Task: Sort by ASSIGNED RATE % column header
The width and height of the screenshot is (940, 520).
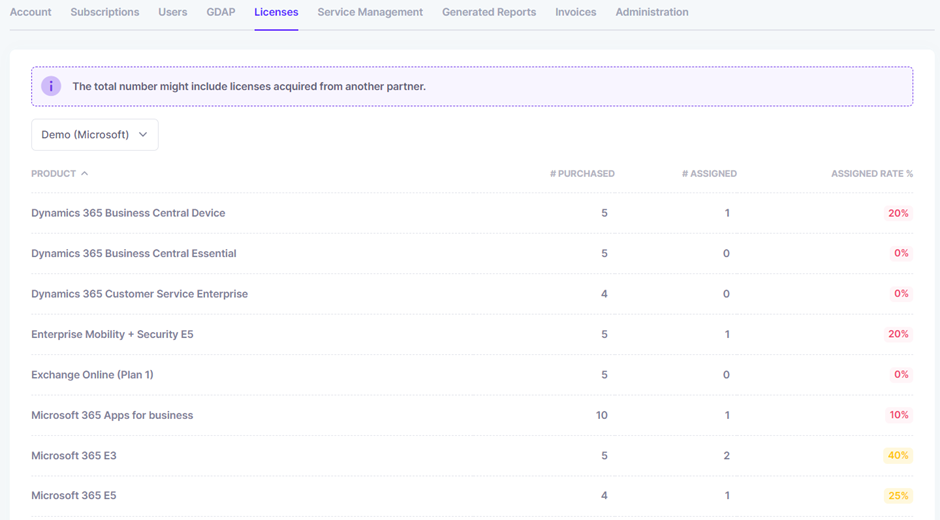Action: (872, 173)
